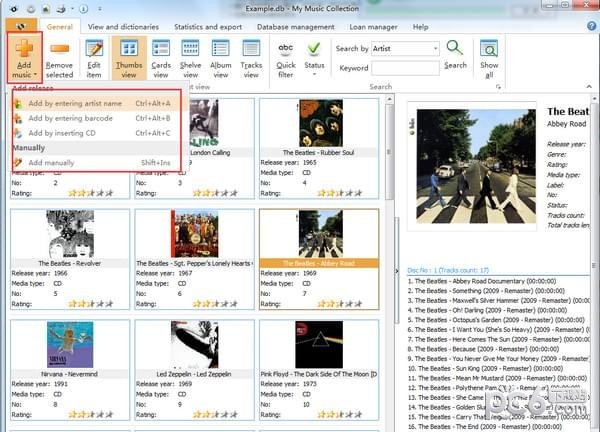Open the quick access toolbar customize arrow
The image size is (600, 432).
pos(99,8)
